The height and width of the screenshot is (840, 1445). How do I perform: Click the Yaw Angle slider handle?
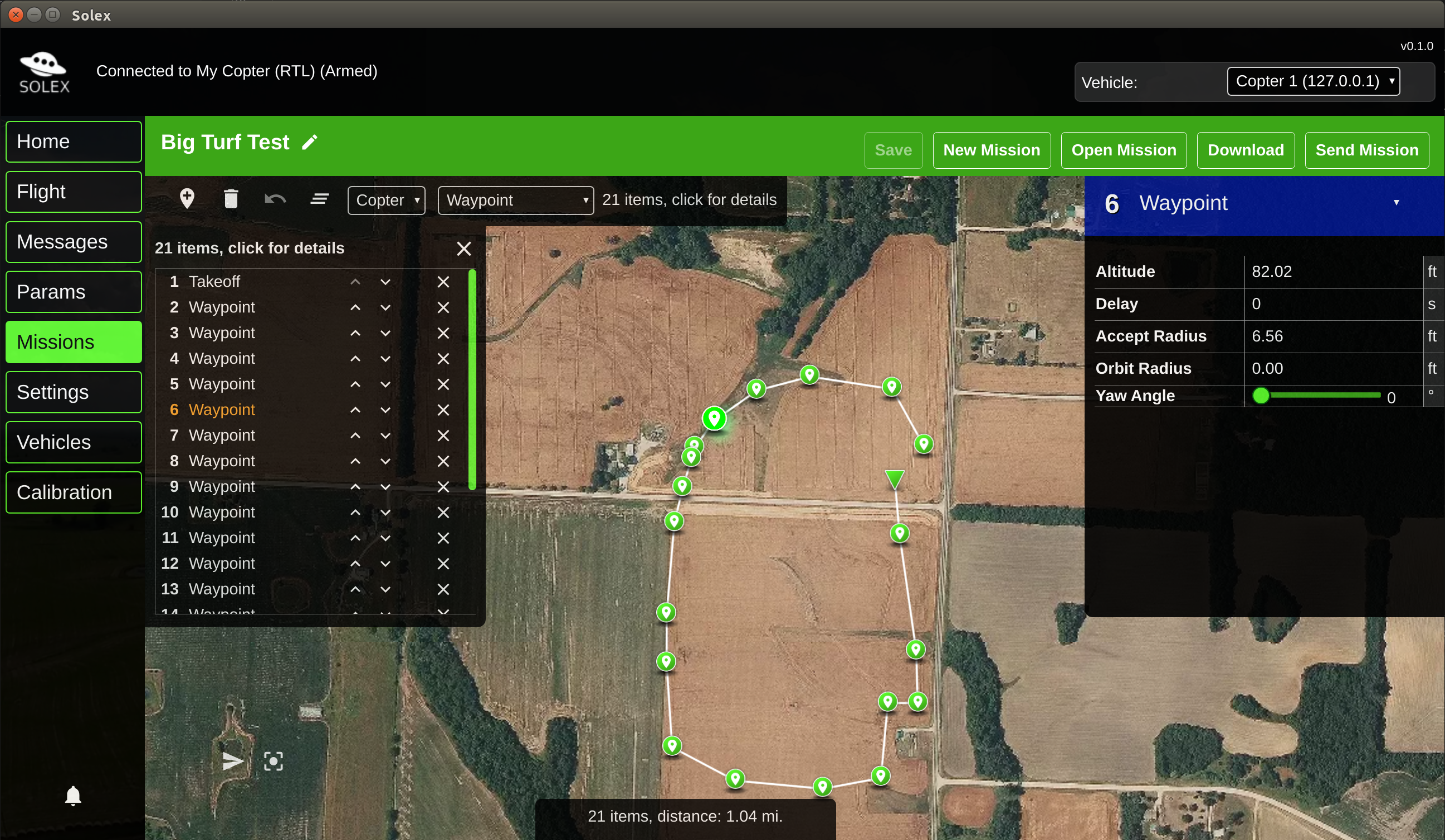1261,395
